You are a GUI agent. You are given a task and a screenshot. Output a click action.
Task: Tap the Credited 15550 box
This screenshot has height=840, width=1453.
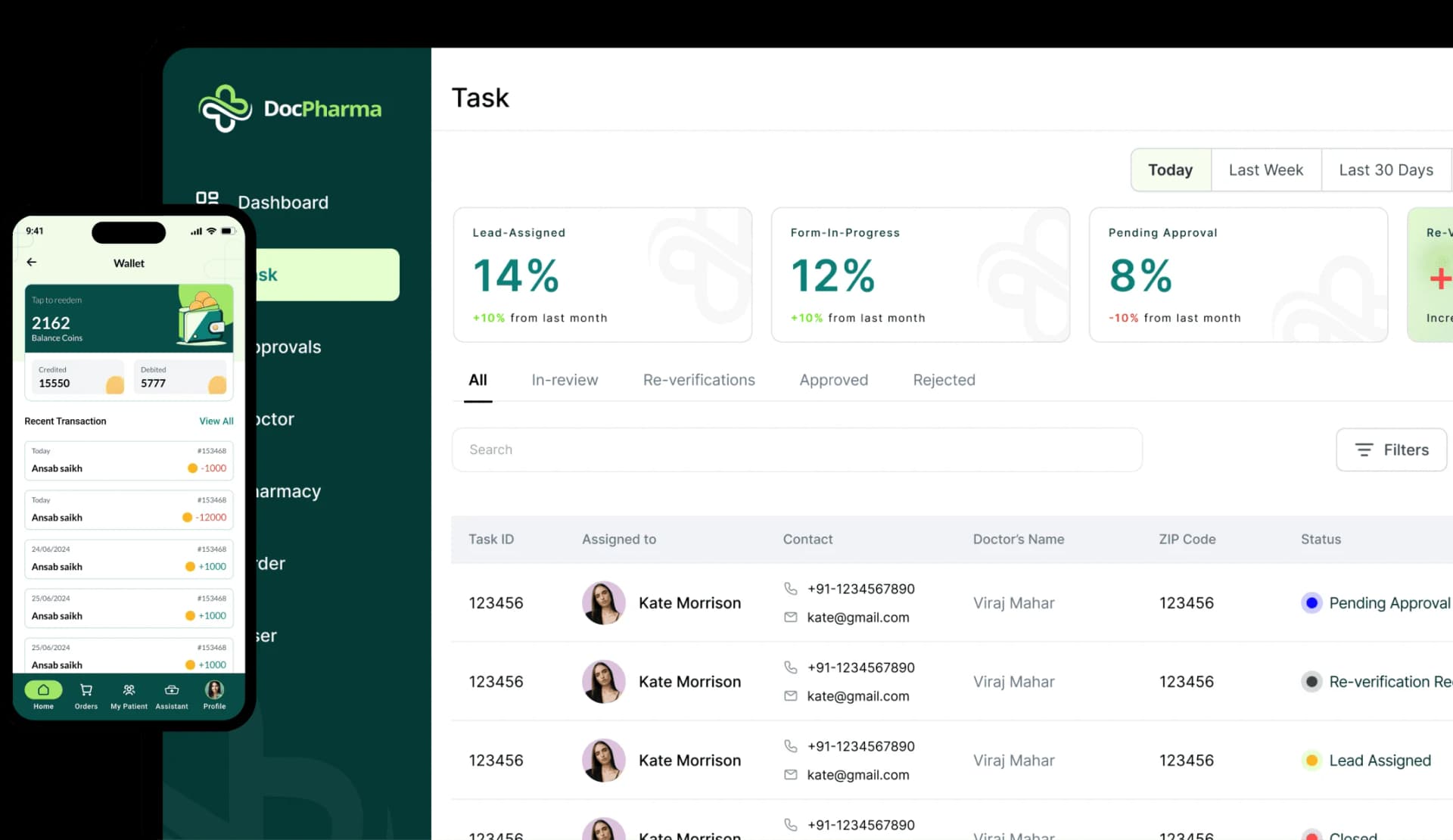[x=79, y=377]
